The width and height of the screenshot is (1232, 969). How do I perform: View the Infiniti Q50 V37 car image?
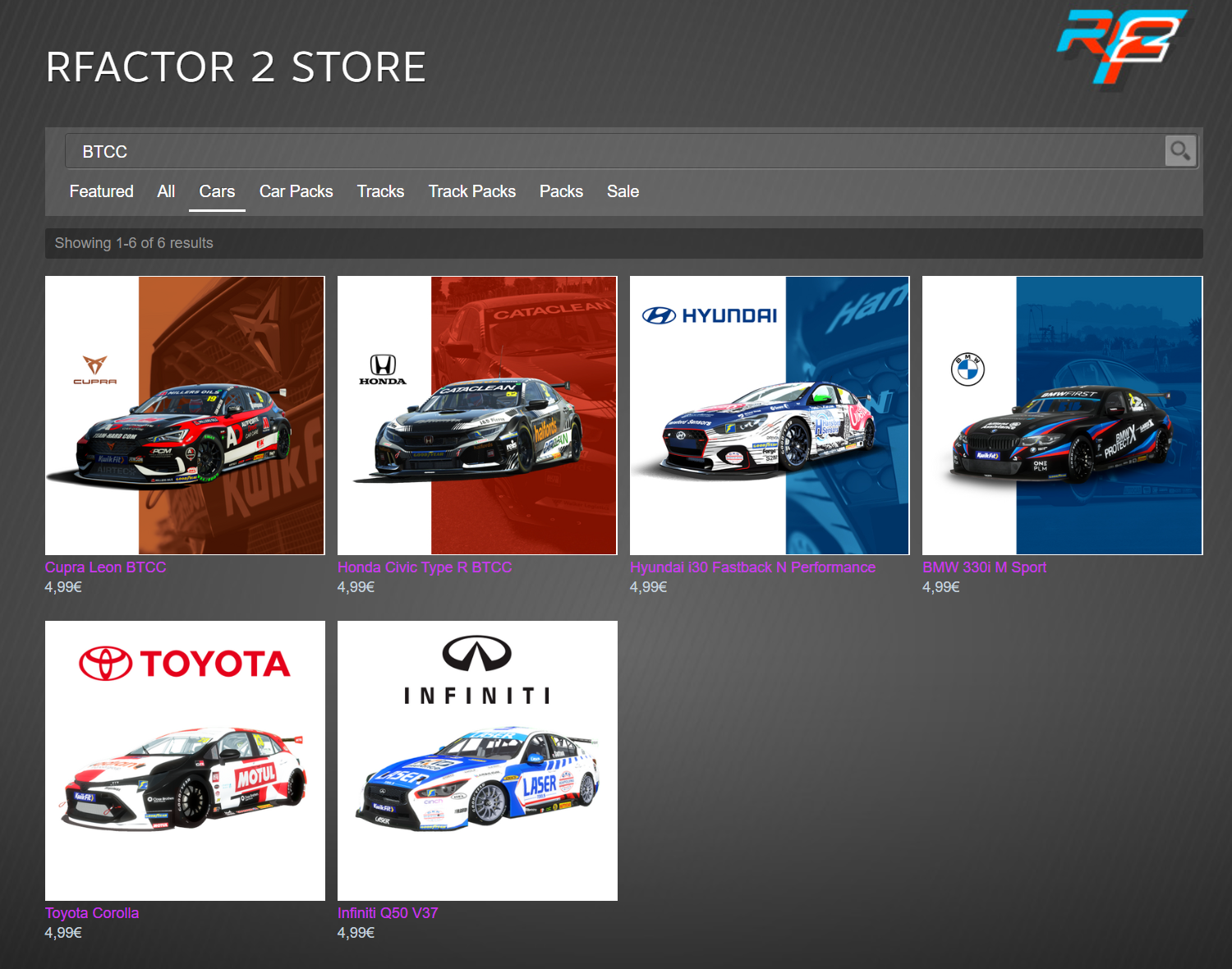coord(477,760)
